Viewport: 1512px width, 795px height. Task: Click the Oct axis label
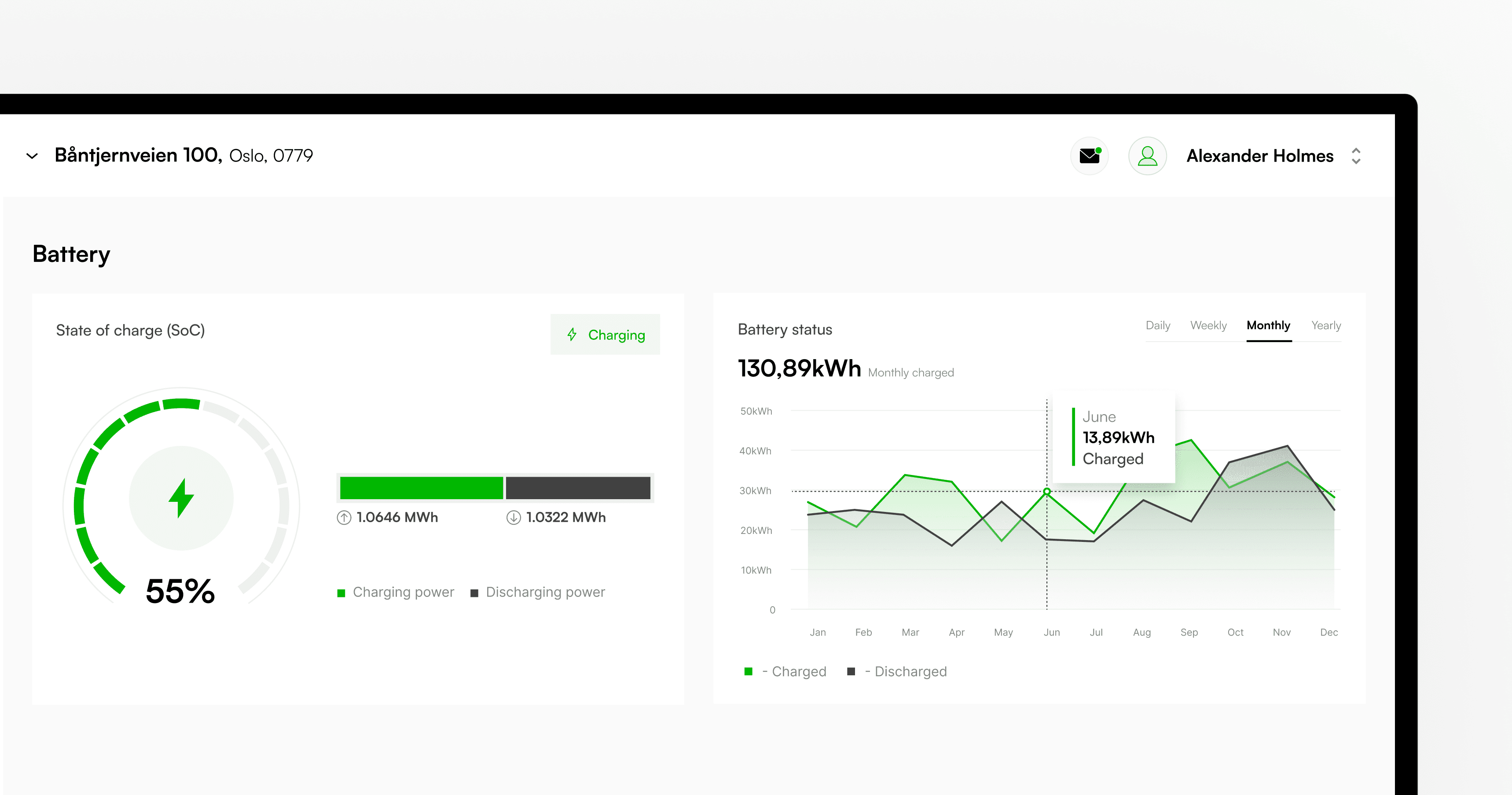point(1236,633)
